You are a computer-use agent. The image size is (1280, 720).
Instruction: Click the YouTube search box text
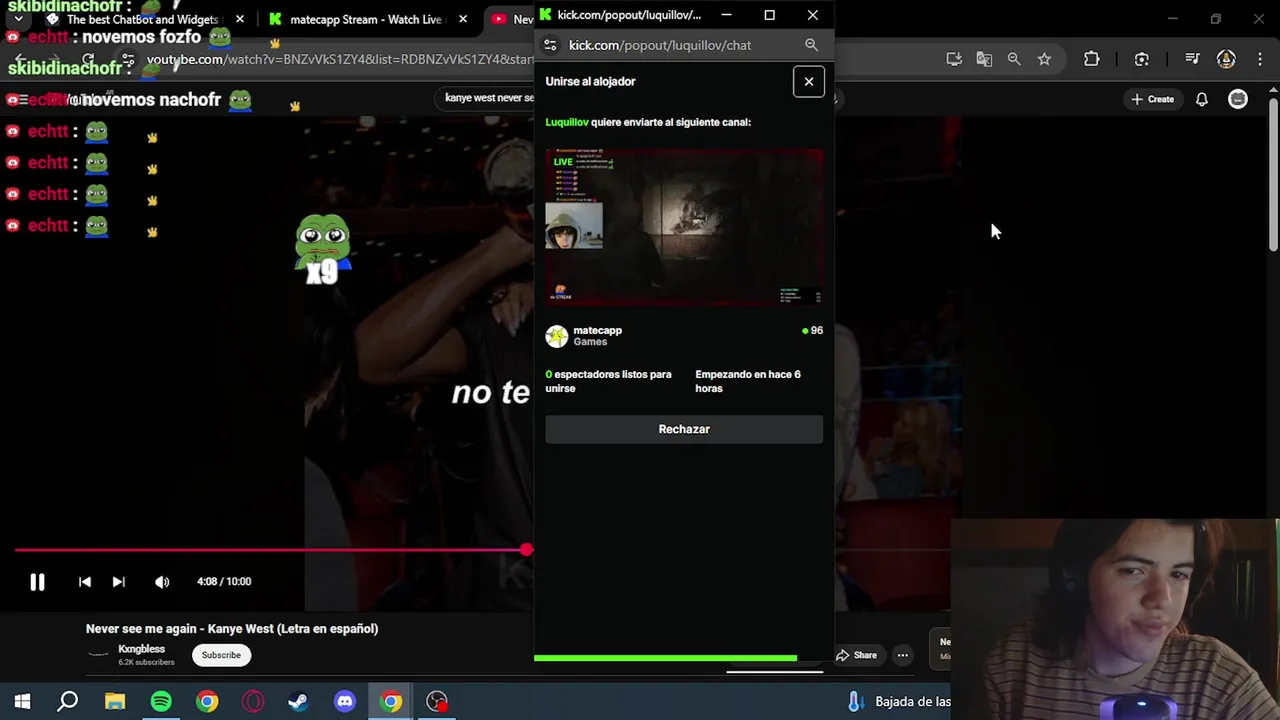(x=490, y=98)
